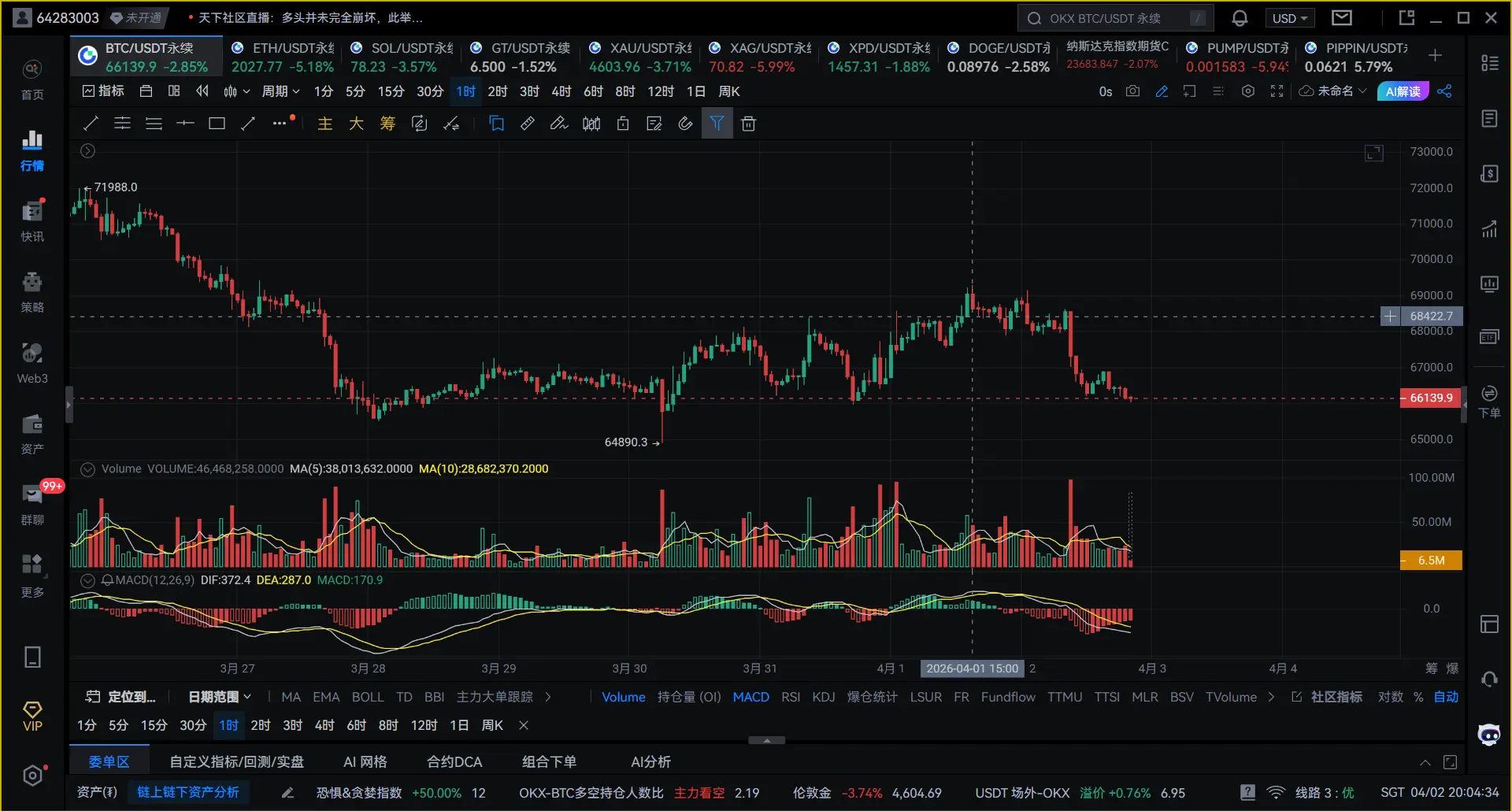Open more drawing tools (three dots)
Image resolution: width=1512 pixels, height=811 pixels.
(x=280, y=124)
